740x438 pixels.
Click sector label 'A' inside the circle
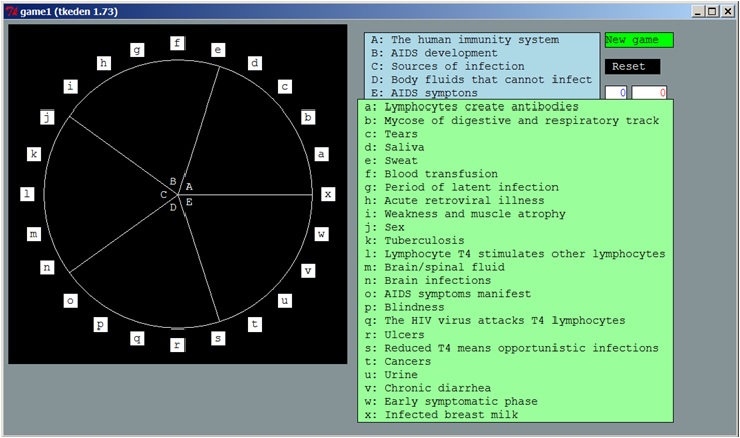click(189, 186)
